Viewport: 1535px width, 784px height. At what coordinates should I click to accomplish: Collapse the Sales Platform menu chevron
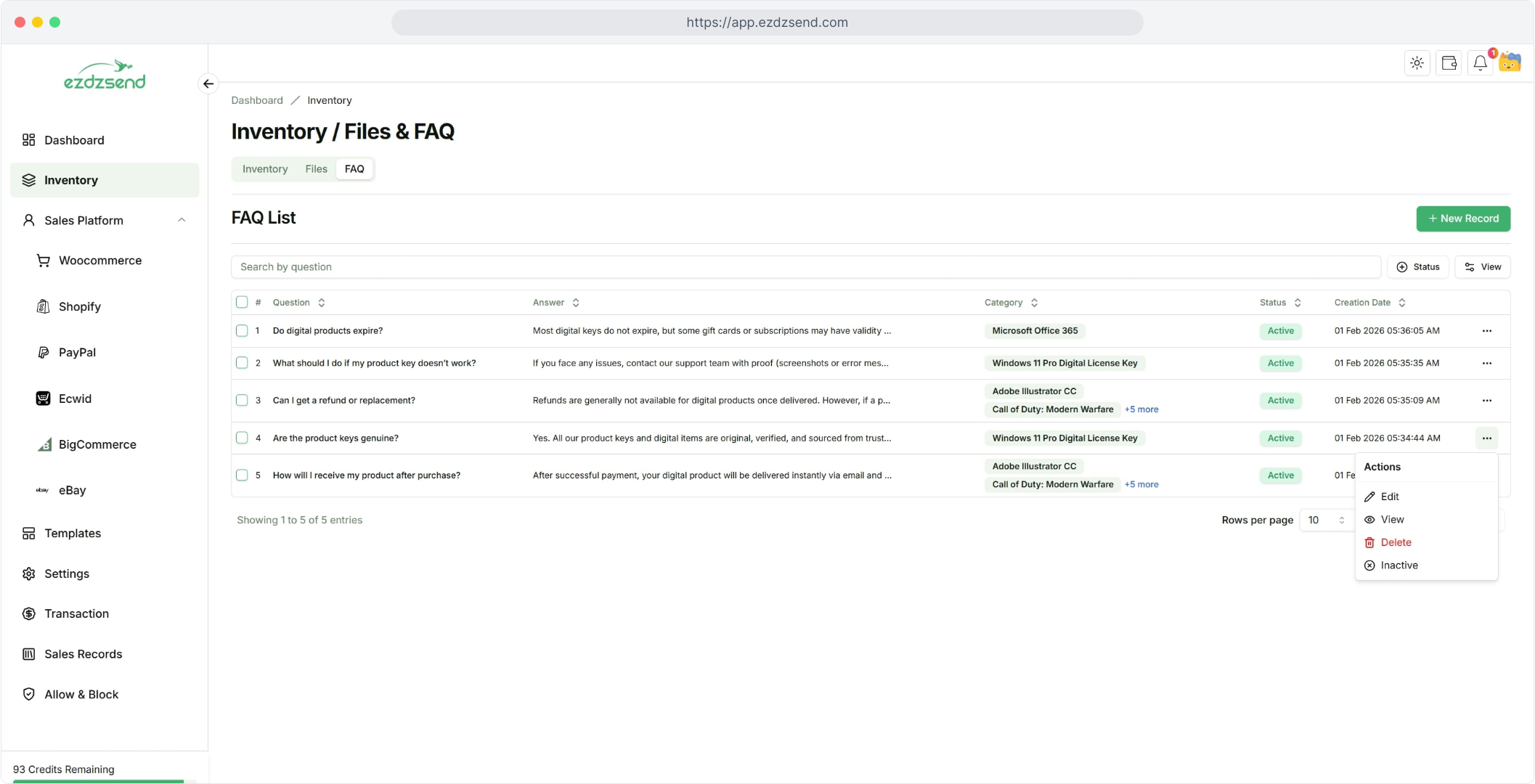[182, 221]
